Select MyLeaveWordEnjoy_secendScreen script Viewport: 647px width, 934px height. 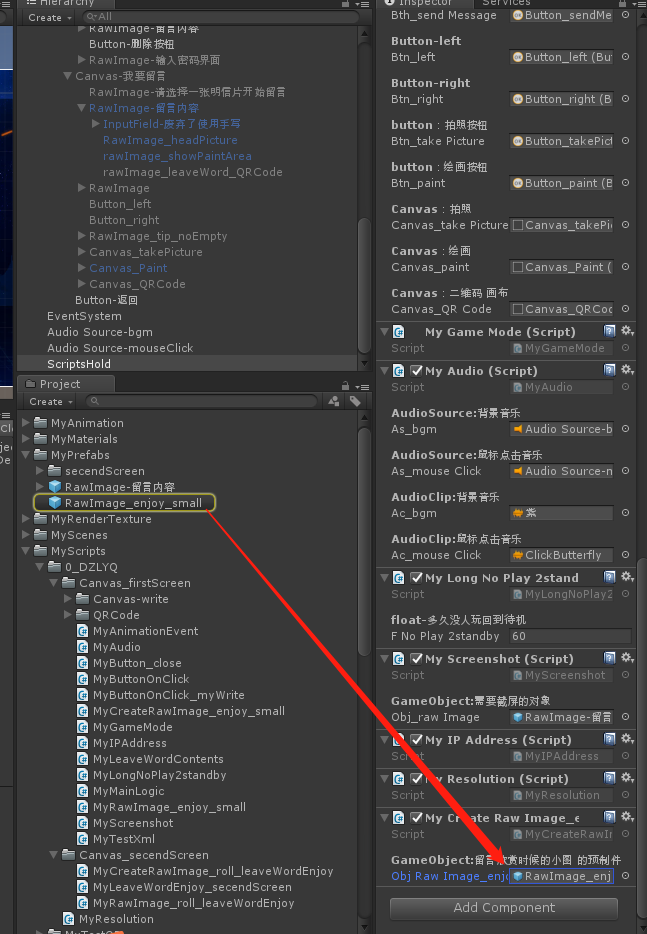pos(185,887)
